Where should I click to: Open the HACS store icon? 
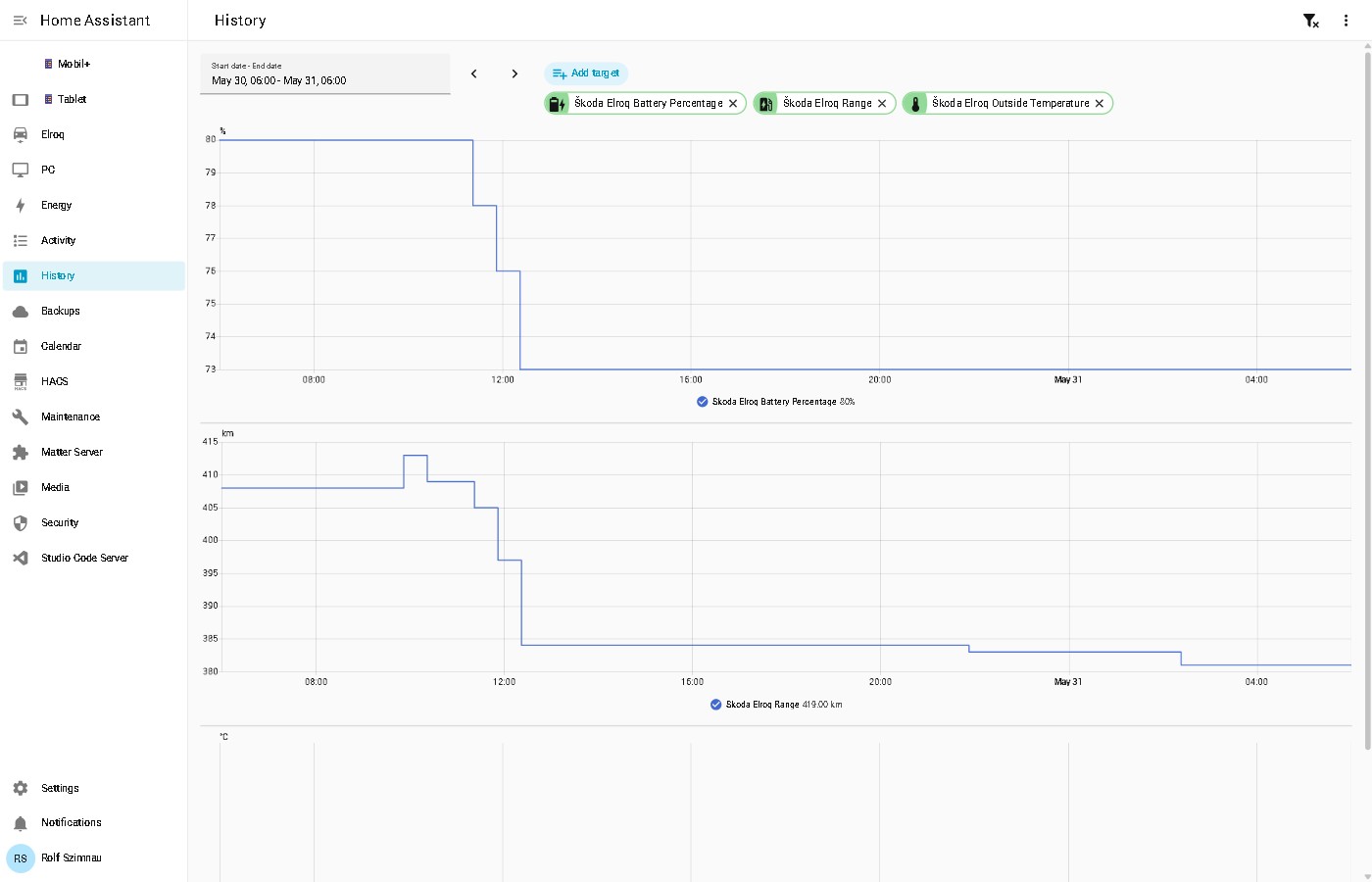point(21,381)
